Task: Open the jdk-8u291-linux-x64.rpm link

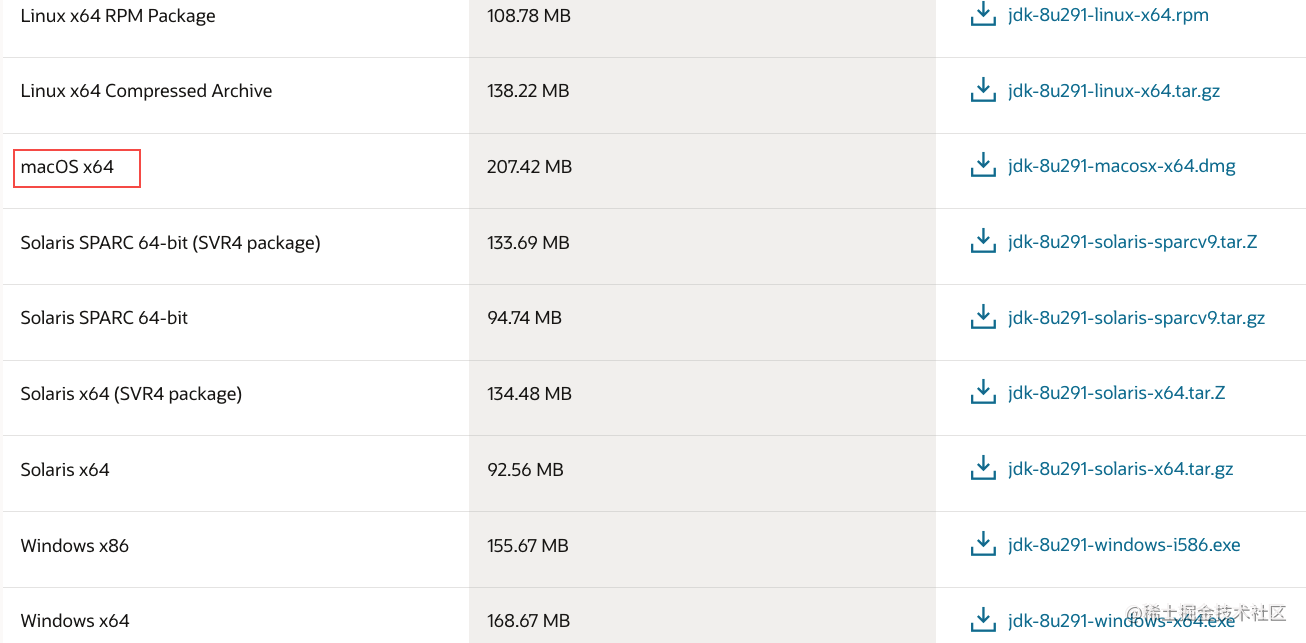Action: pos(1108,15)
